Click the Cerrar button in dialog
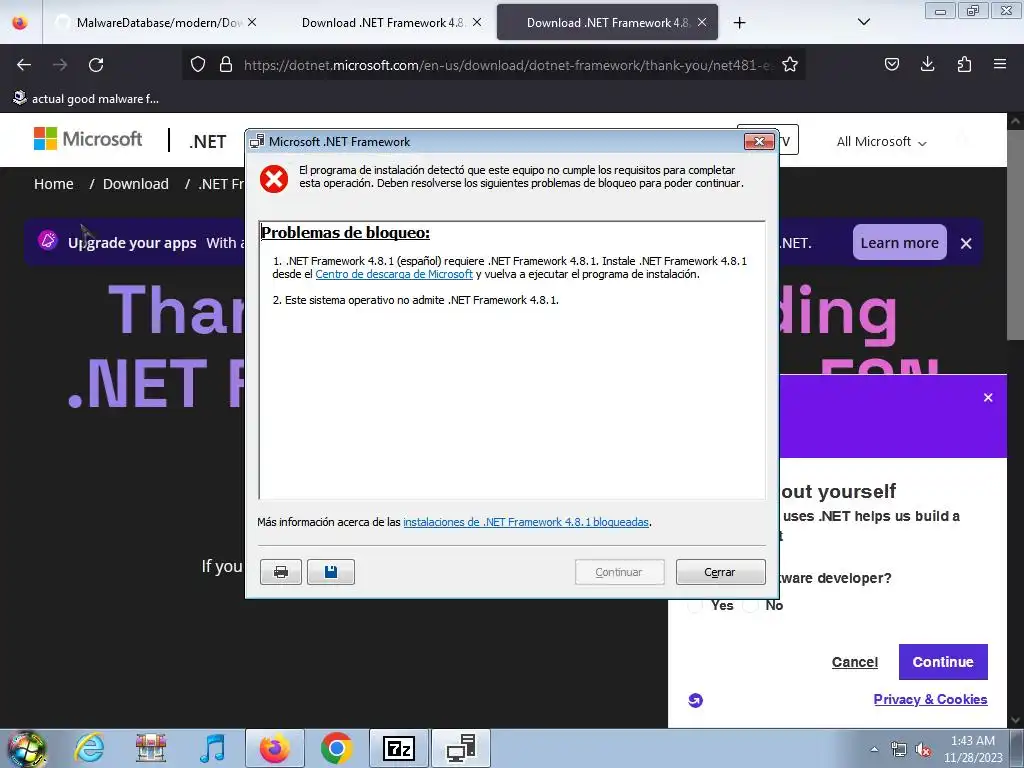The width and height of the screenshot is (1024, 768). pos(720,572)
